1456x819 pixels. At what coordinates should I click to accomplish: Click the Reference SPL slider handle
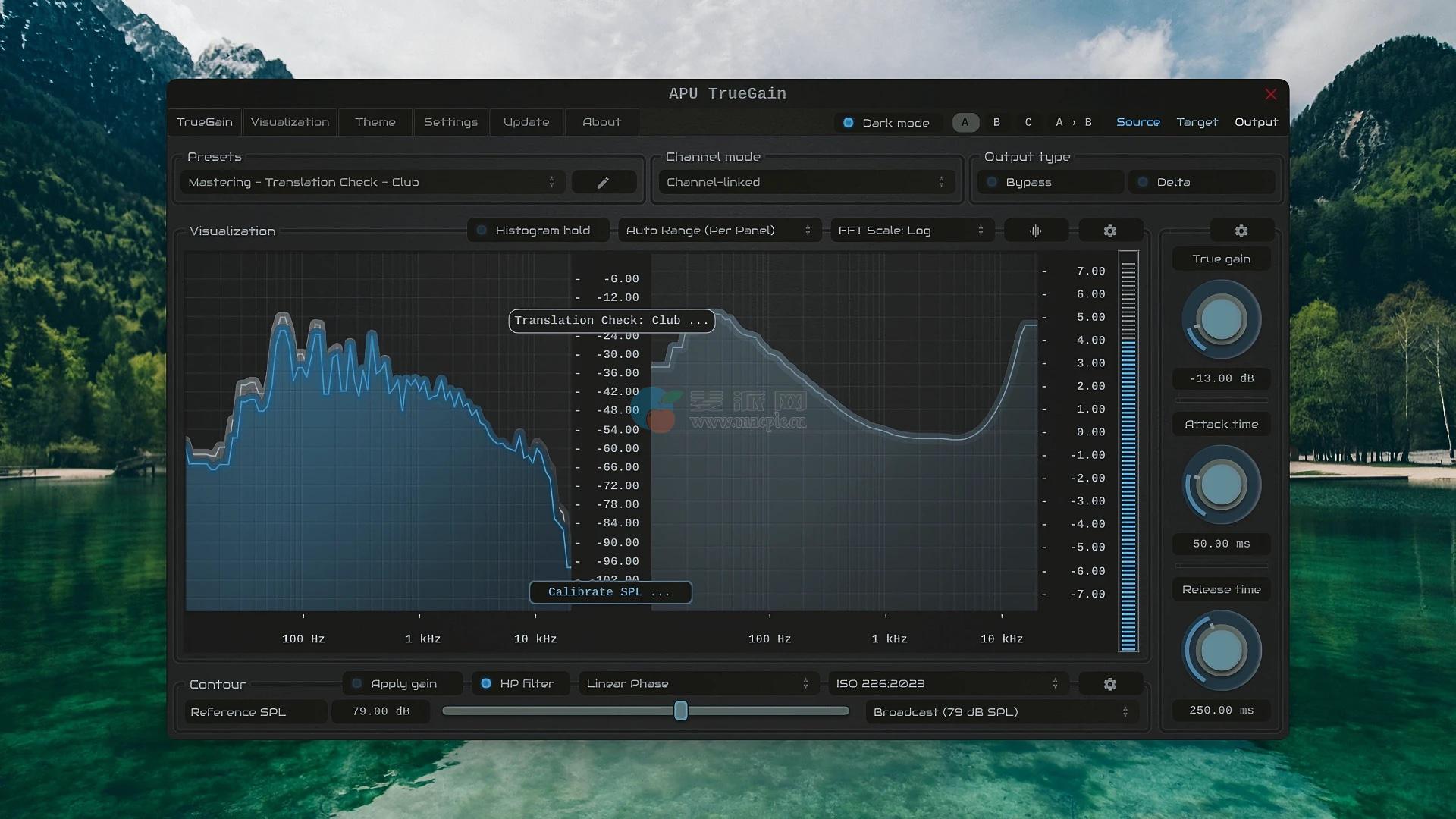[x=681, y=711]
